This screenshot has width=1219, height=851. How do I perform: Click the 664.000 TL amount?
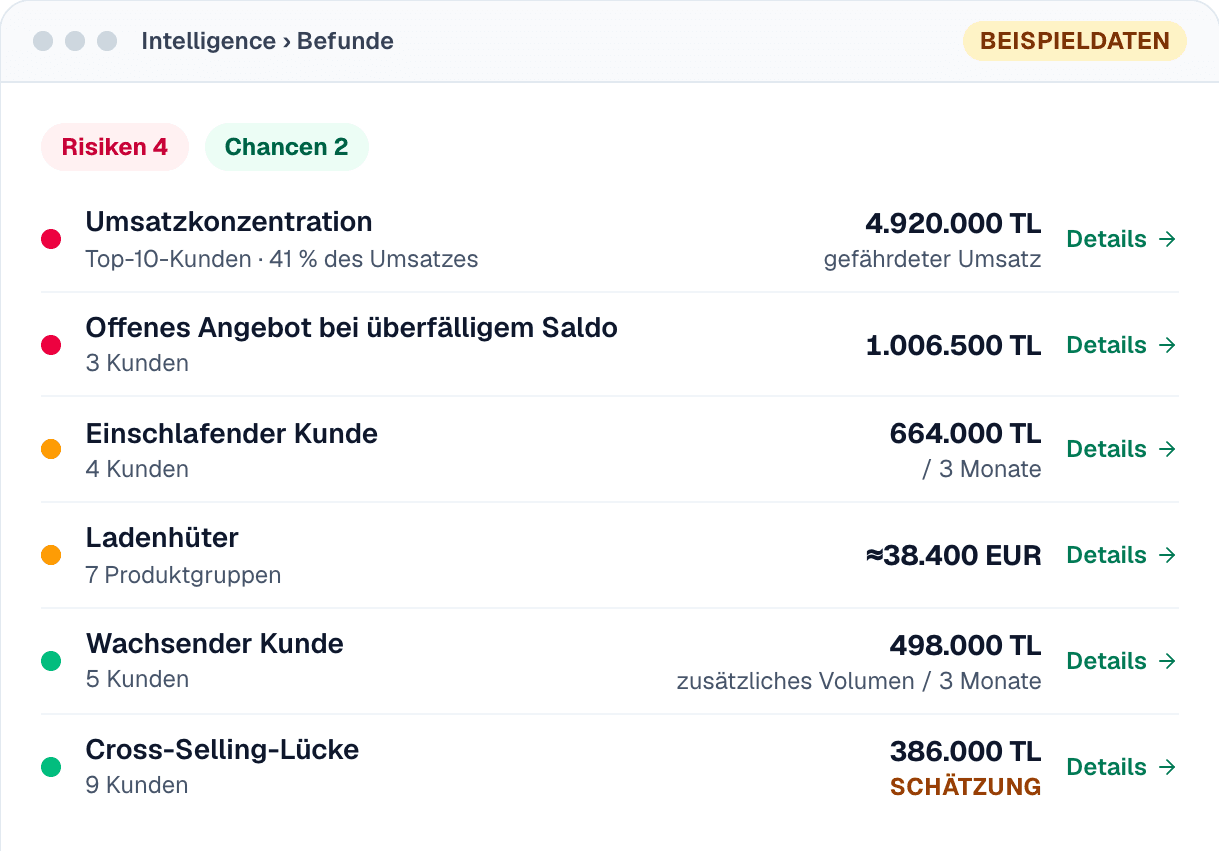pos(966,434)
